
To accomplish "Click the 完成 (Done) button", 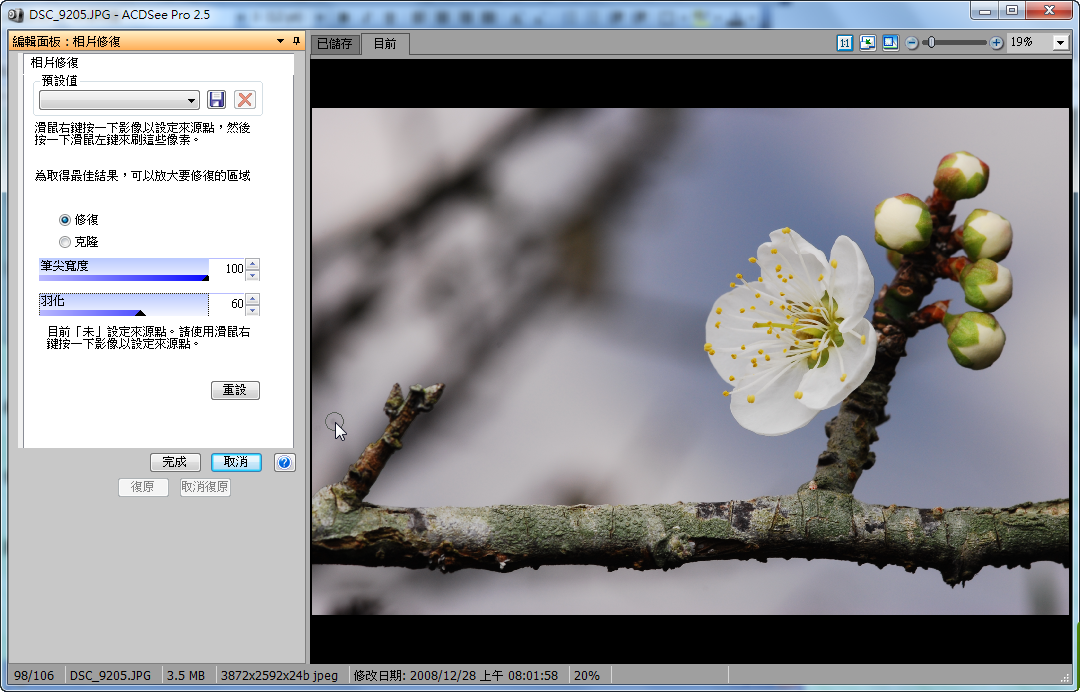I will pyautogui.click(x=175, y=462).
